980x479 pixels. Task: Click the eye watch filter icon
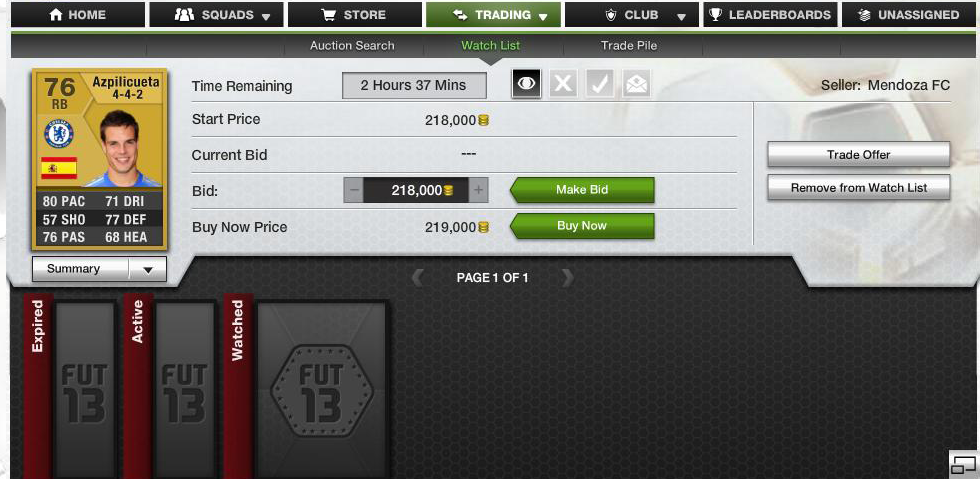pos(526,84)
